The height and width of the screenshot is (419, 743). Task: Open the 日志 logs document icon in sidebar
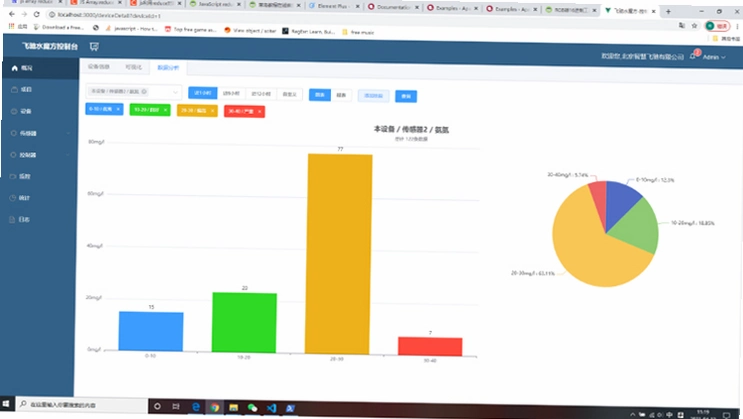click(x=12, y=219)
